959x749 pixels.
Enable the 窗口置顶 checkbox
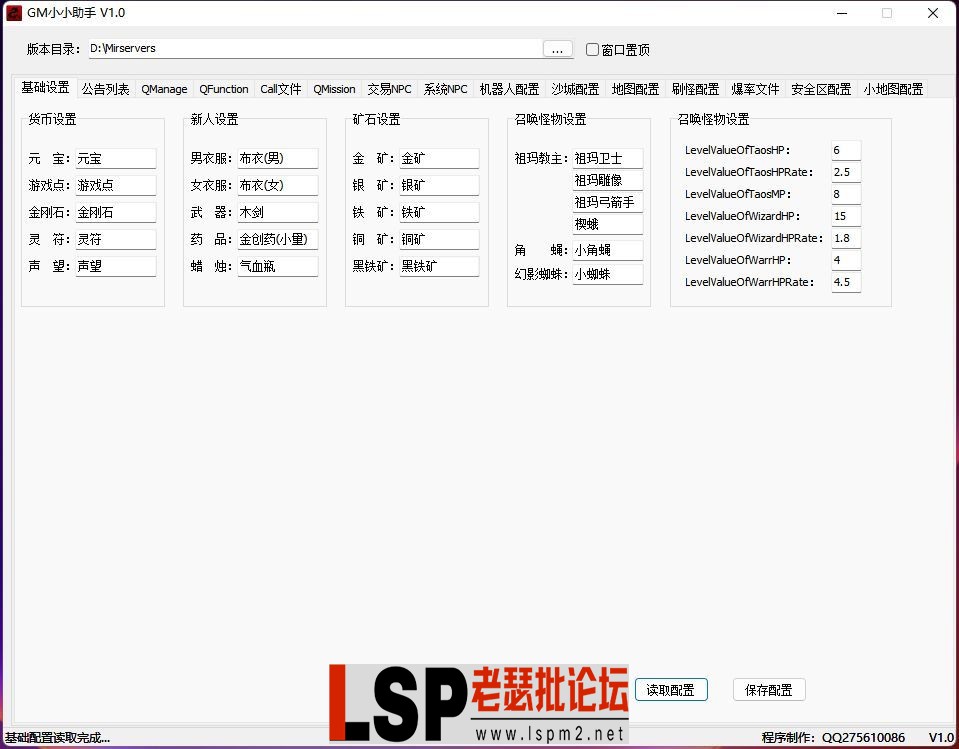592,49
